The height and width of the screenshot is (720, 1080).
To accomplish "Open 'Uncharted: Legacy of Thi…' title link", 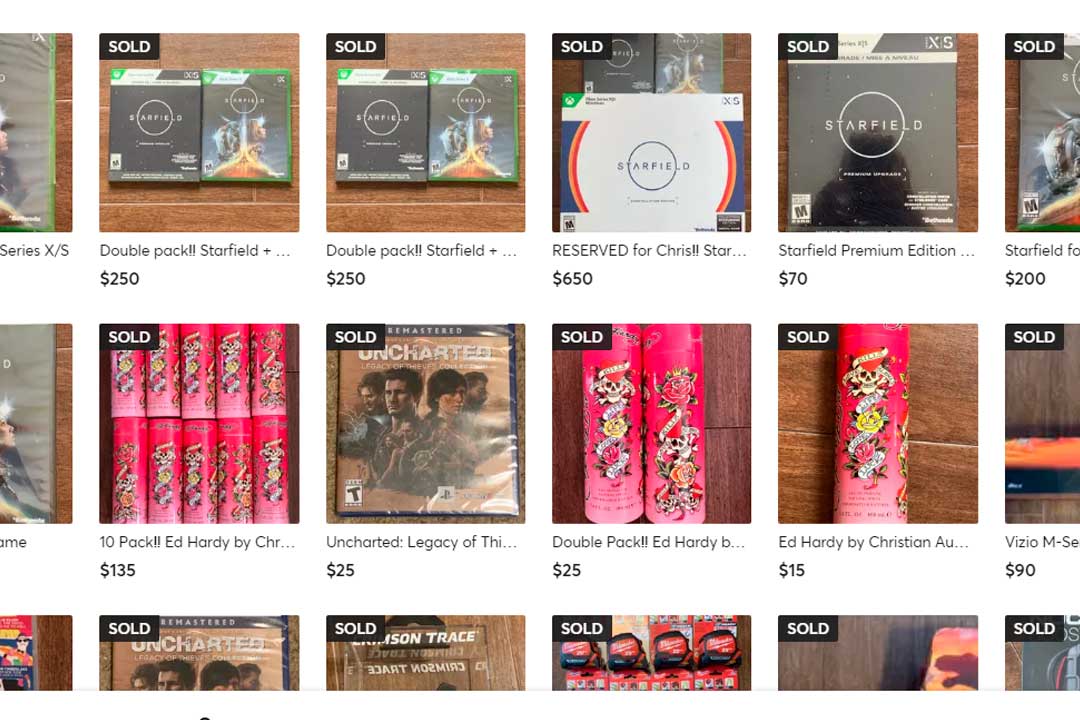I will 421,542.
